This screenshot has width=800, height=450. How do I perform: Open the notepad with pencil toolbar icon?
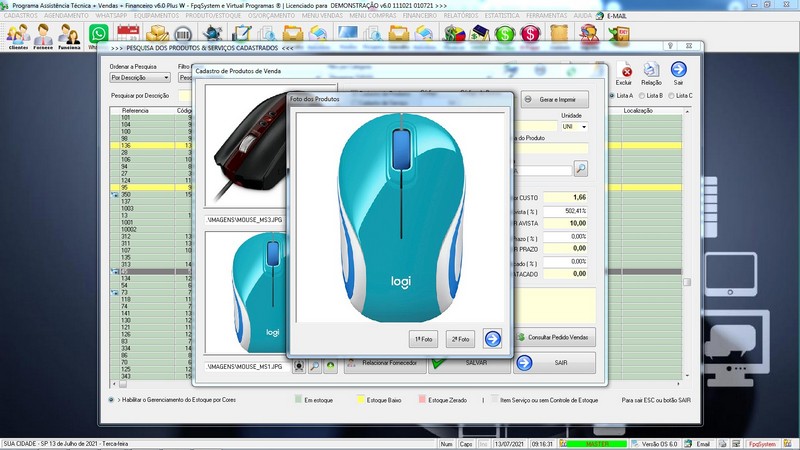coord(241,34)
